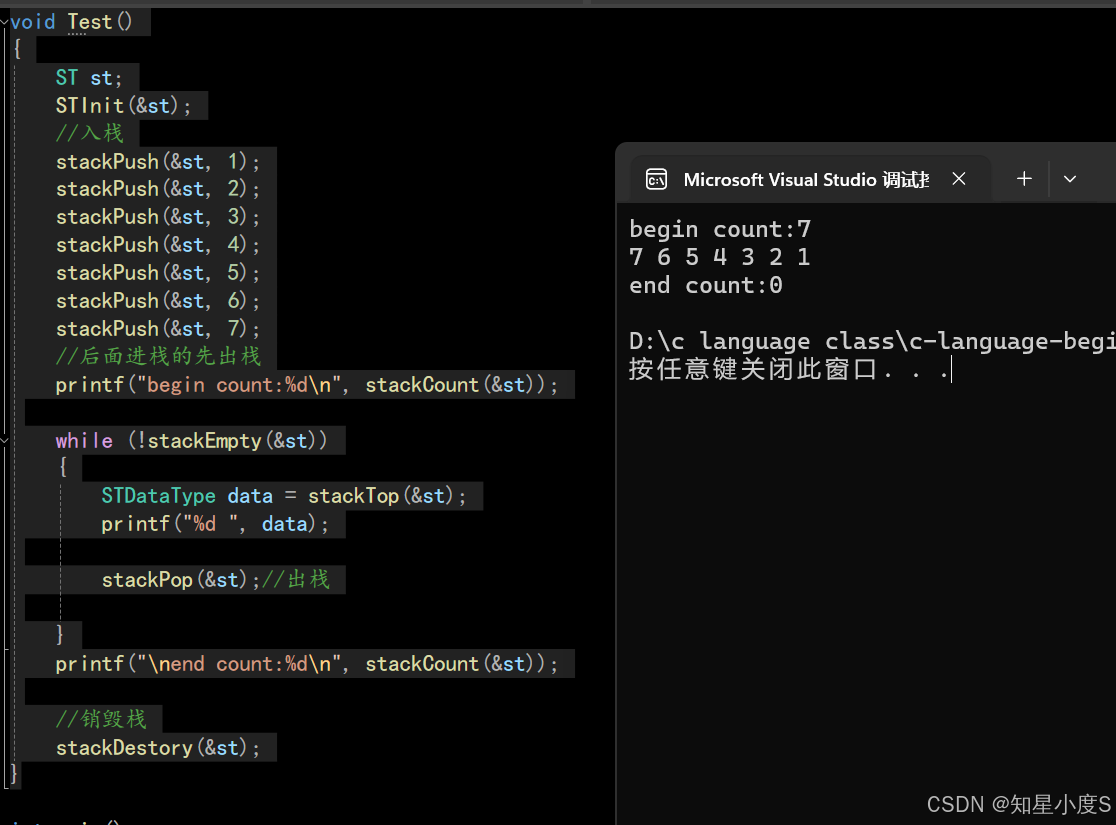The image size is (1116, 825).
Task: Collapse the while loop code block
Action: pyautogui.click(x=4, y=441)
